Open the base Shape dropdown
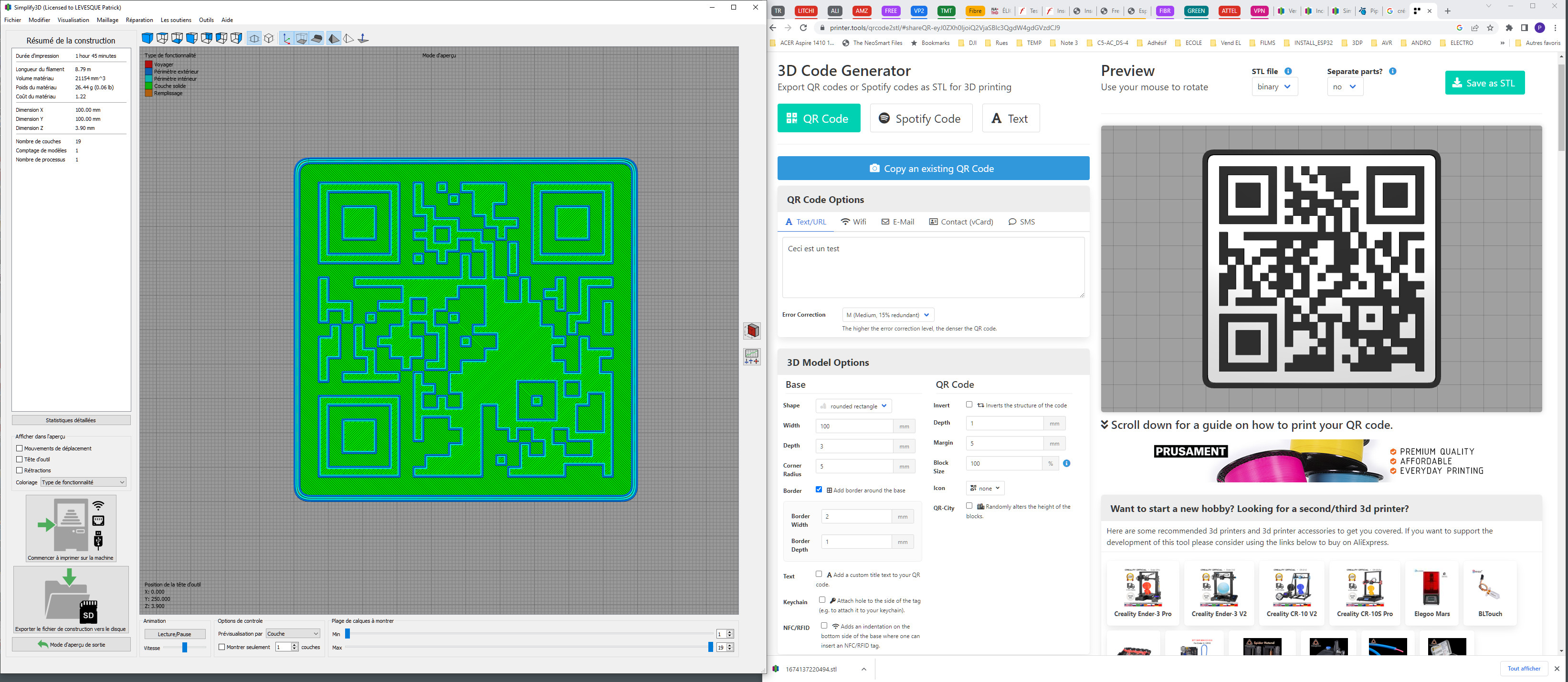The width and height of the screenshot is (1568, 682). click(x=853, y=406)
